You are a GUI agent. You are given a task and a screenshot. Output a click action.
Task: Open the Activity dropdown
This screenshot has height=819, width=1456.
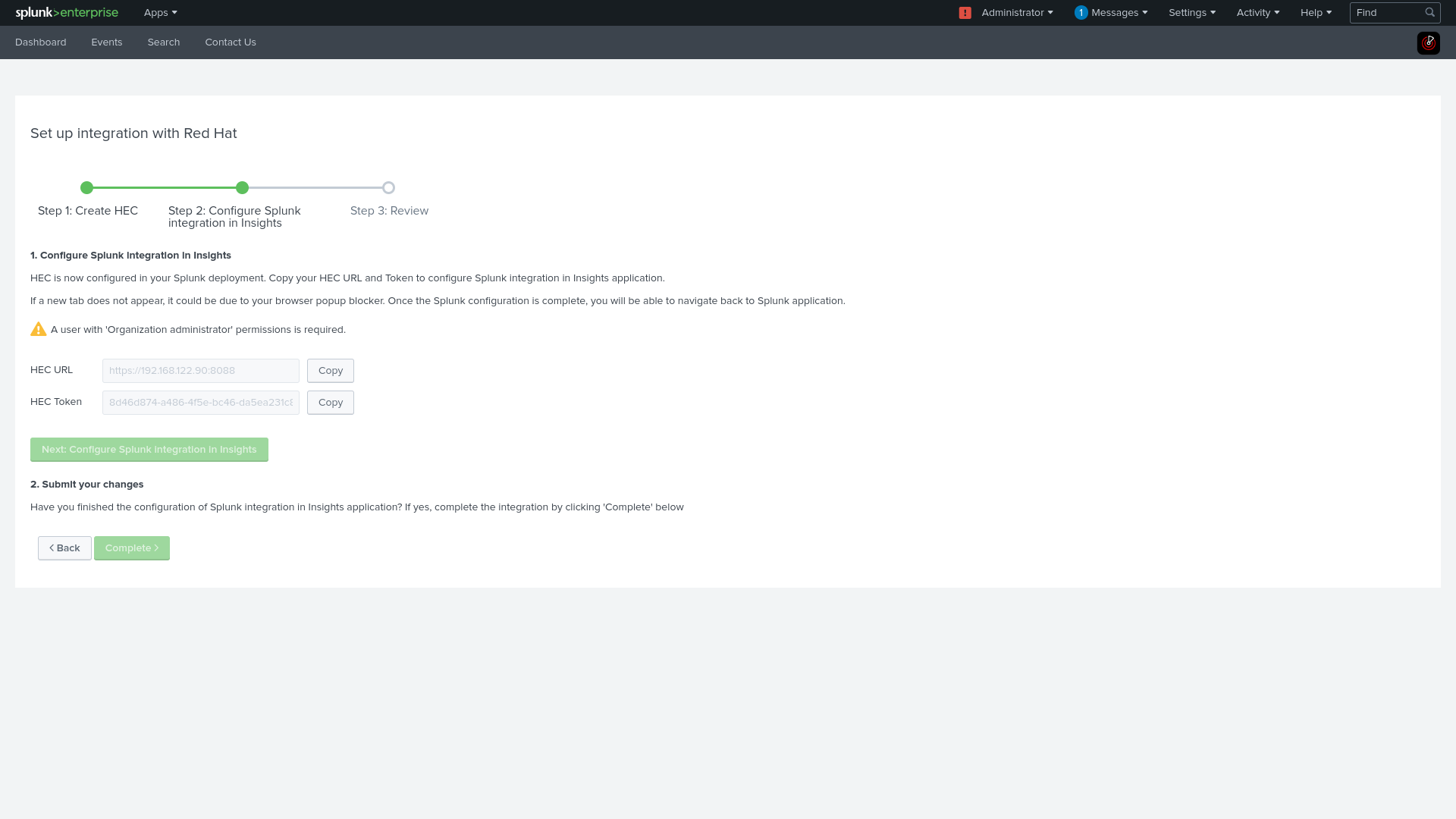(x=1257, y=13)
